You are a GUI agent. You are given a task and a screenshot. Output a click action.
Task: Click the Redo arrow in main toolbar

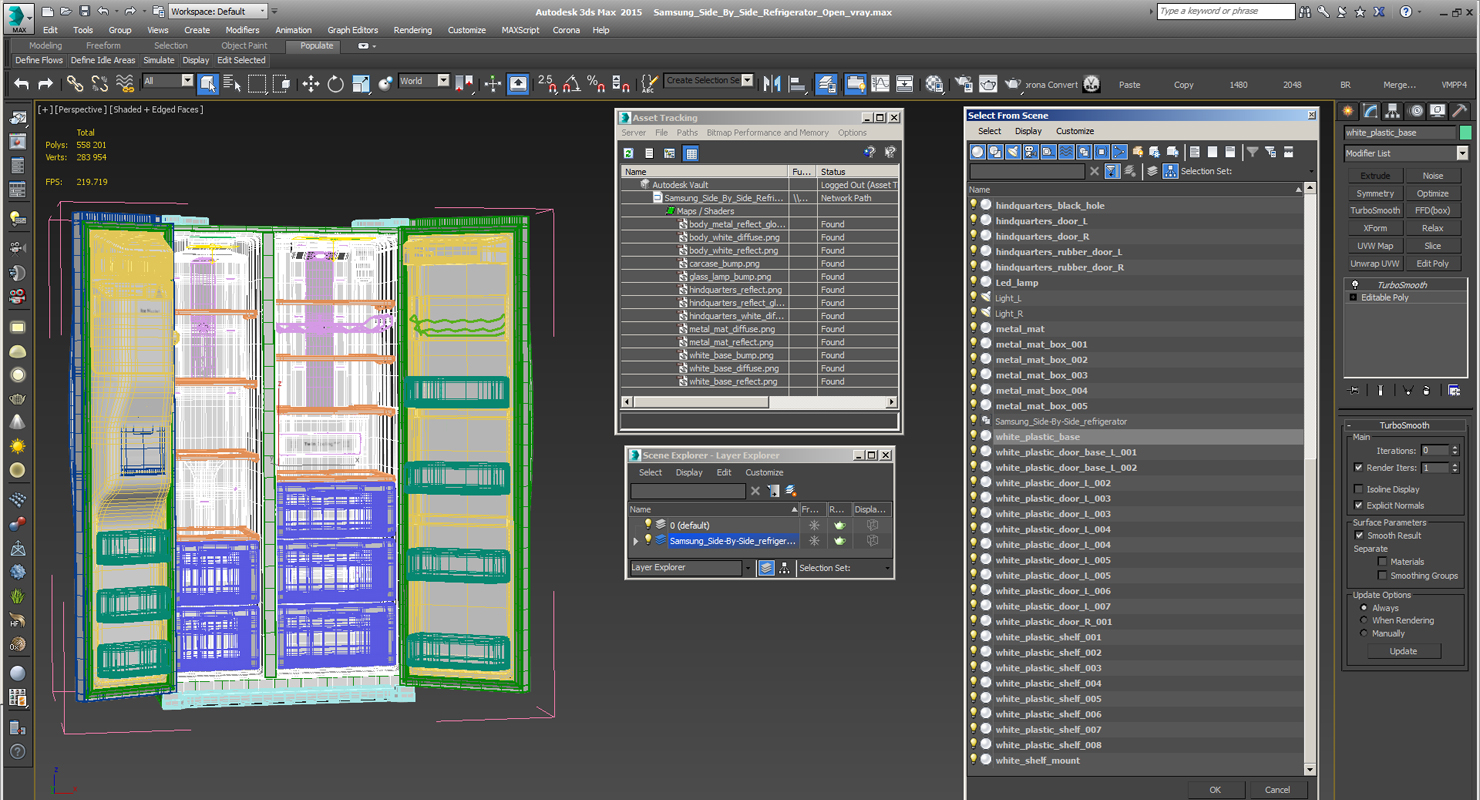pos(44,84)
